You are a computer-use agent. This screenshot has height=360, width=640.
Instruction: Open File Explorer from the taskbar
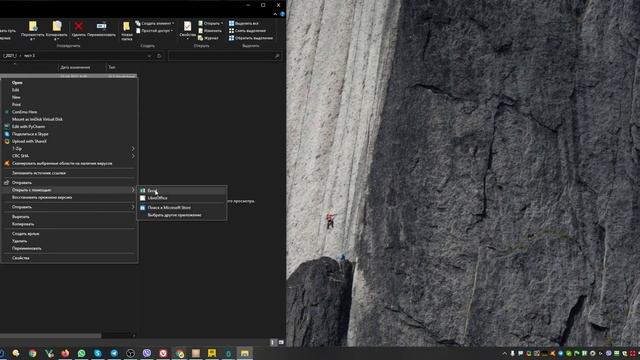[244, 353]
